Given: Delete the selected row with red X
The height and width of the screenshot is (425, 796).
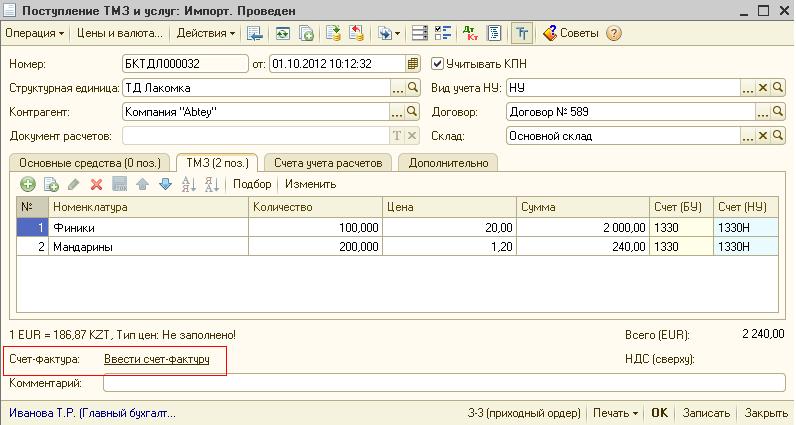Looking at the screenshot, I should 97,184.
